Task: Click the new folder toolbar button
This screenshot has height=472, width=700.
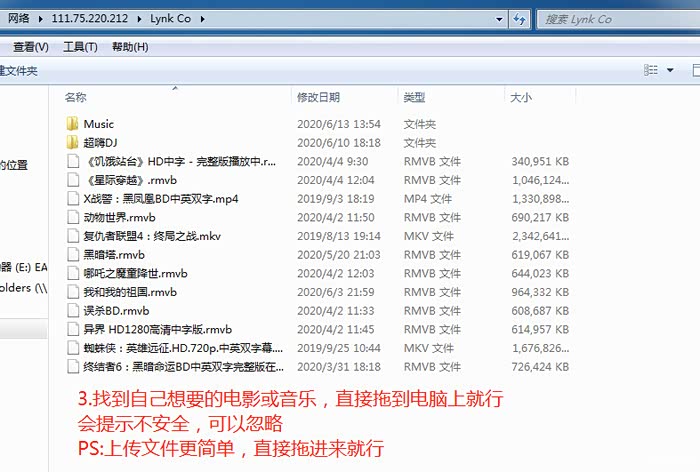Action: 19,71
